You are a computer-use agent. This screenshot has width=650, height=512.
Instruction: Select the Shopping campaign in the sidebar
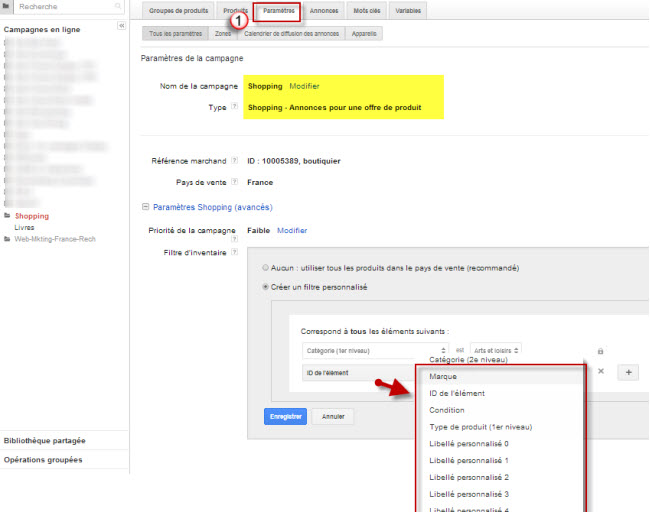coord(32,216)
